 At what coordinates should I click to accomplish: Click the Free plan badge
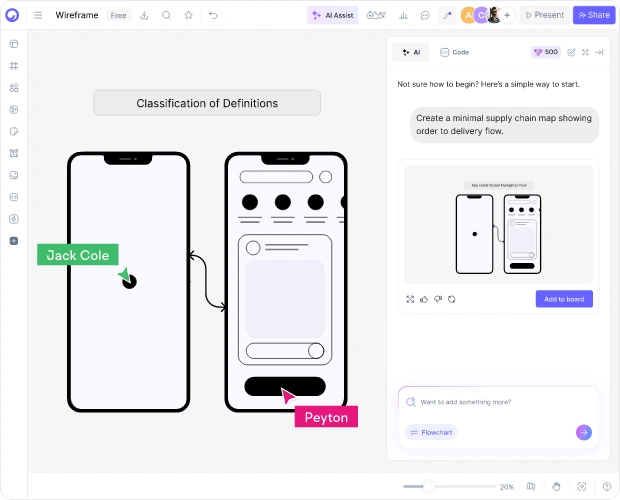coord(119,15)
